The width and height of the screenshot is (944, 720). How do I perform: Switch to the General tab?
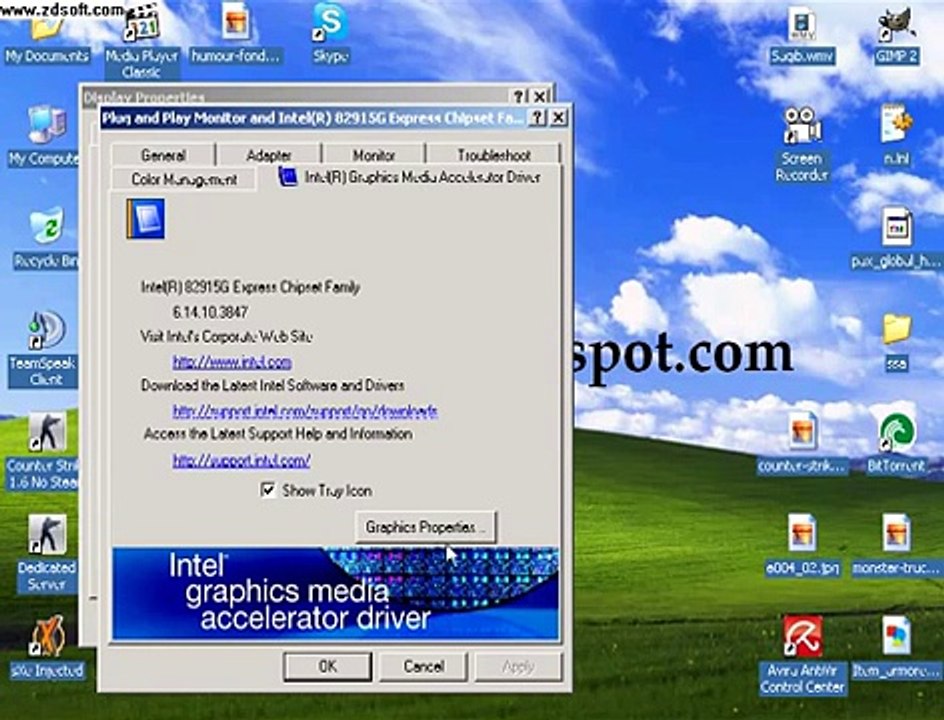click(x=163, y=155)
